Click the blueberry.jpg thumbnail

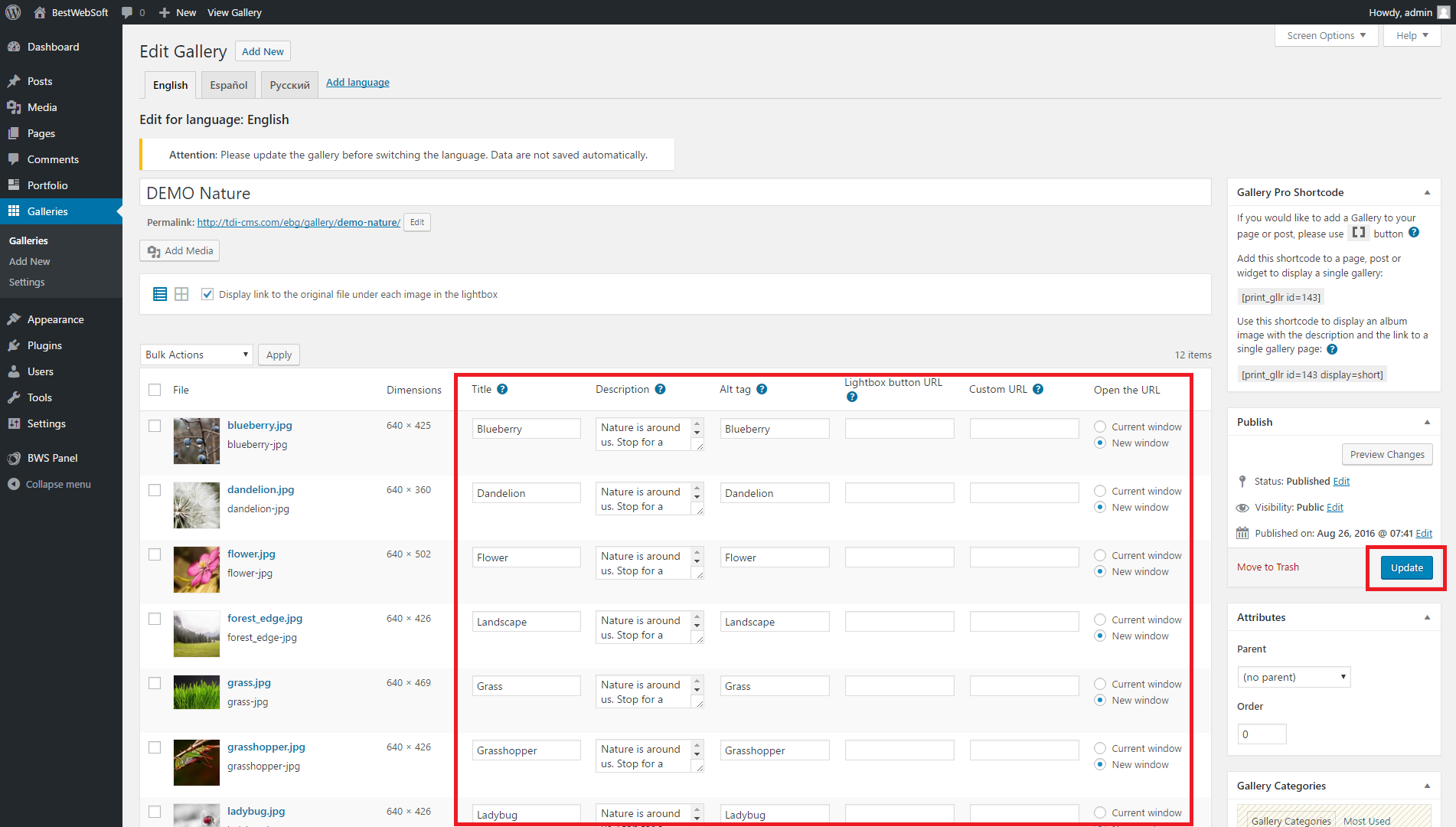197,441
